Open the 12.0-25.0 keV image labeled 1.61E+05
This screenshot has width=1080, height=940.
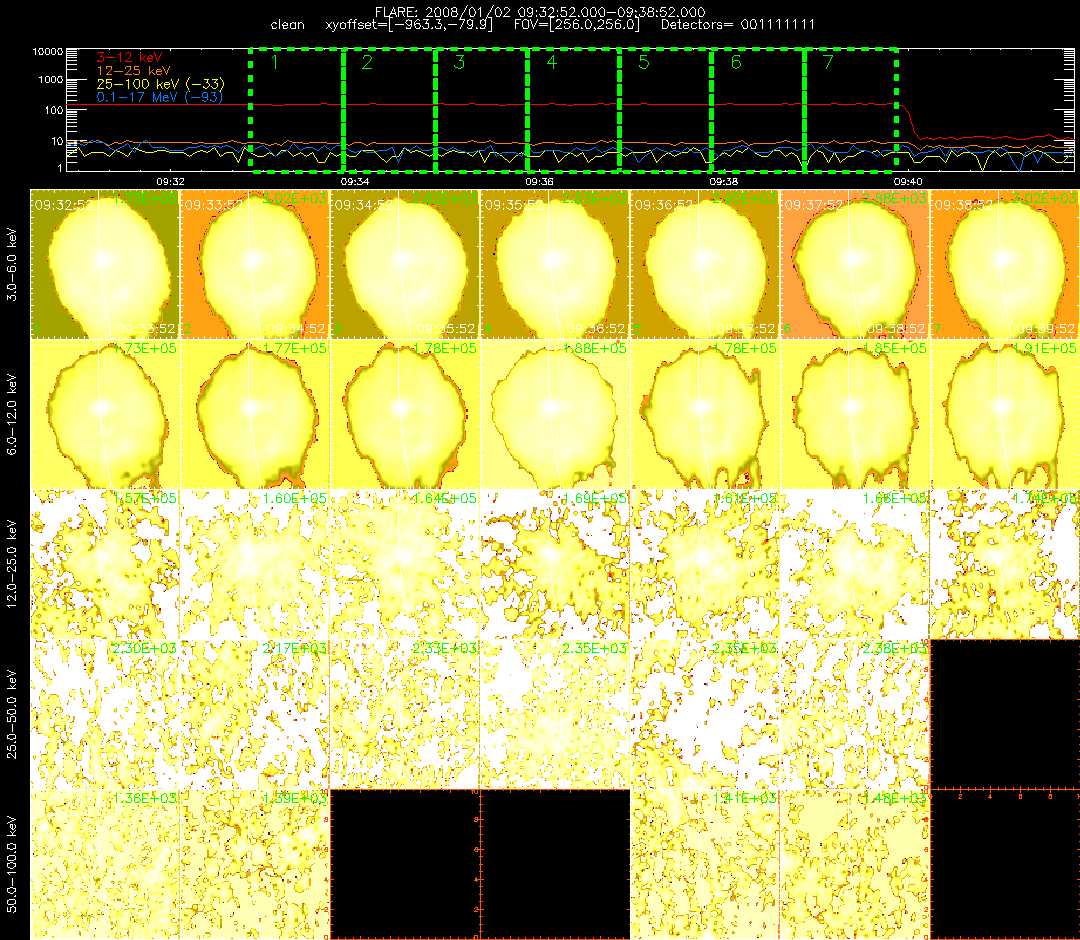point(705,564)
